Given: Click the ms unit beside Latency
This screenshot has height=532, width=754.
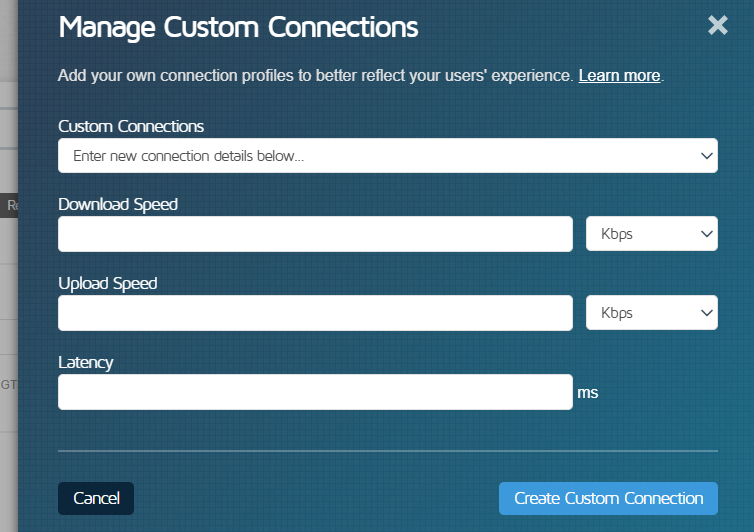Looking at the screenshot, I should pos(587,393).
